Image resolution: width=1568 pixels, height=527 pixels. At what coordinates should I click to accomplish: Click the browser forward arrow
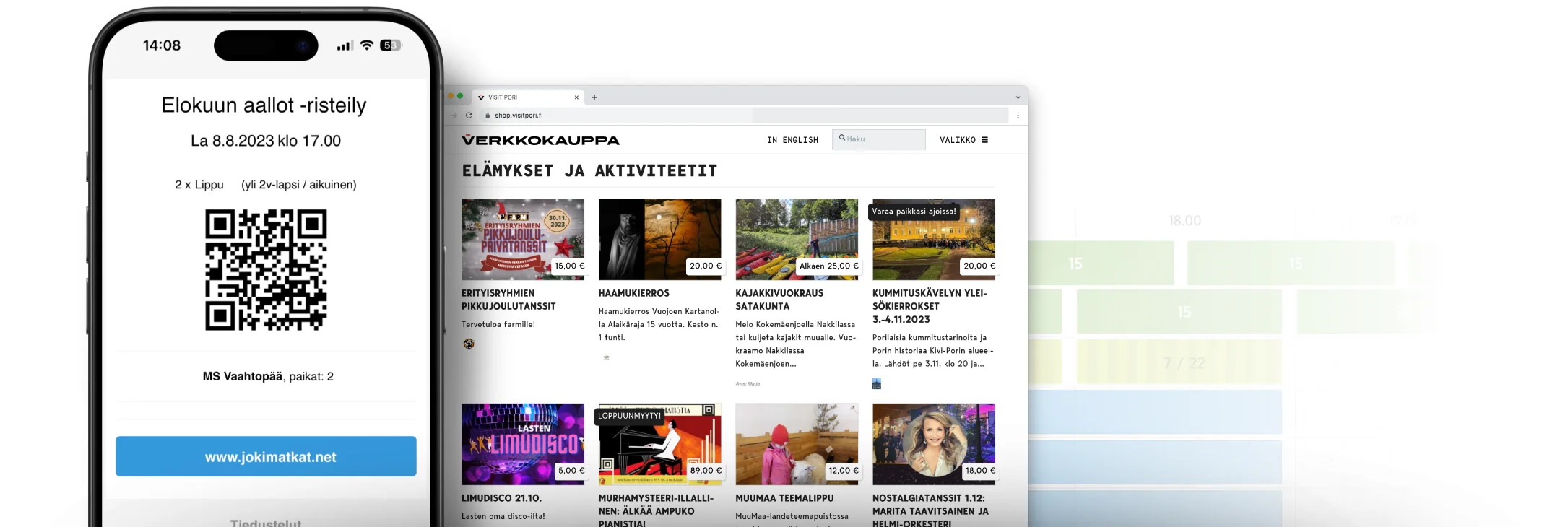click(x=454, y=116)
